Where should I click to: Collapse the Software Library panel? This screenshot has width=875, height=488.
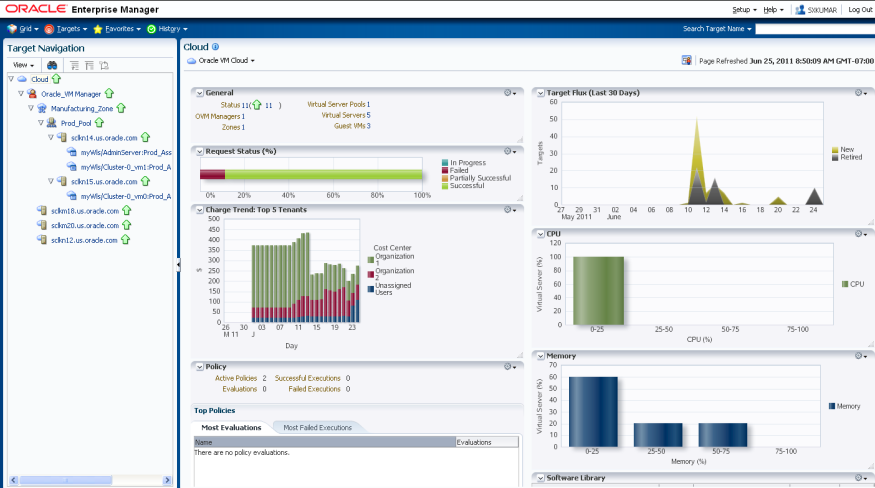[541, 479]
